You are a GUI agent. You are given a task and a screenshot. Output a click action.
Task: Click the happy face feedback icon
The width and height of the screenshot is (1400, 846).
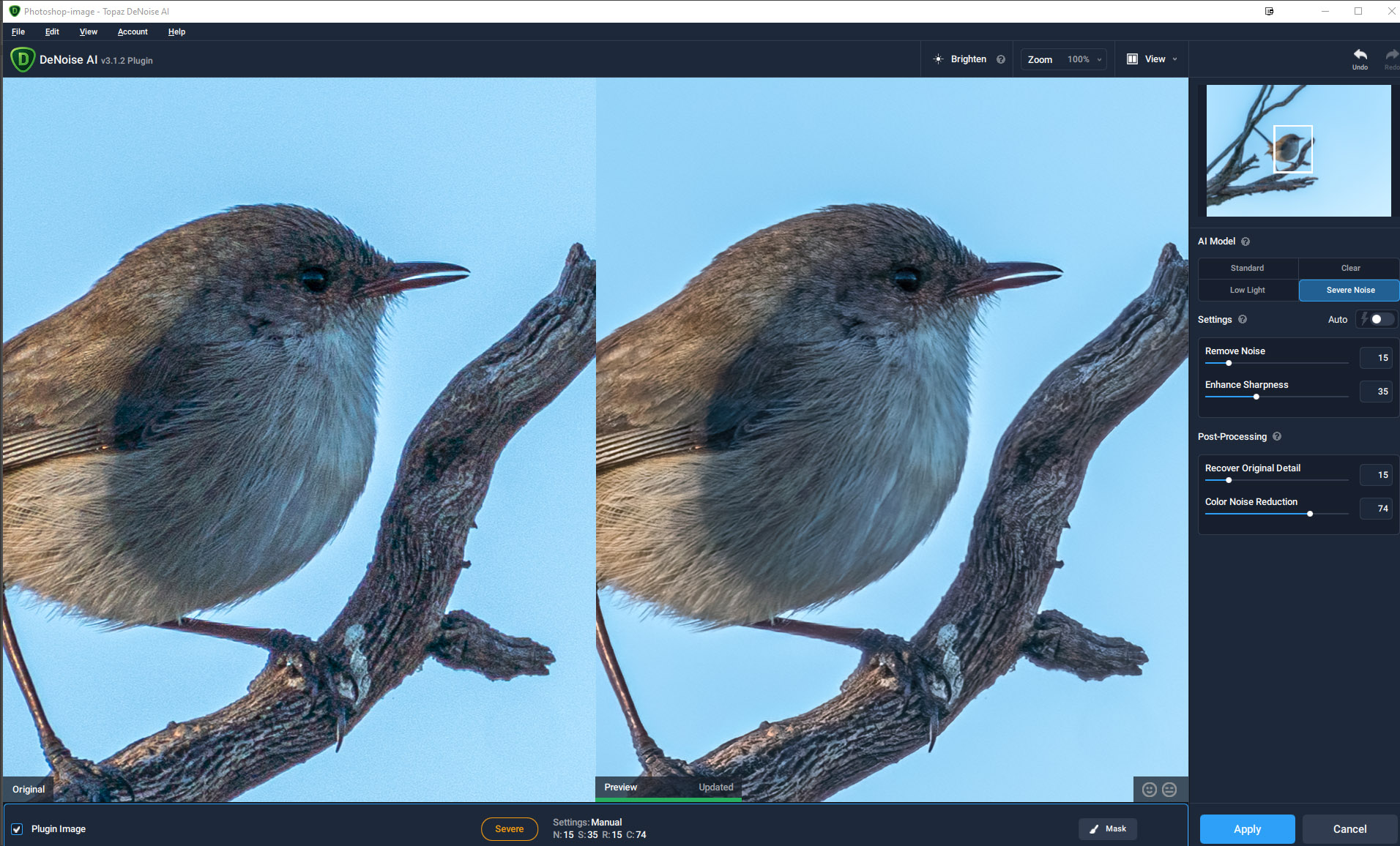point(1149,789)
